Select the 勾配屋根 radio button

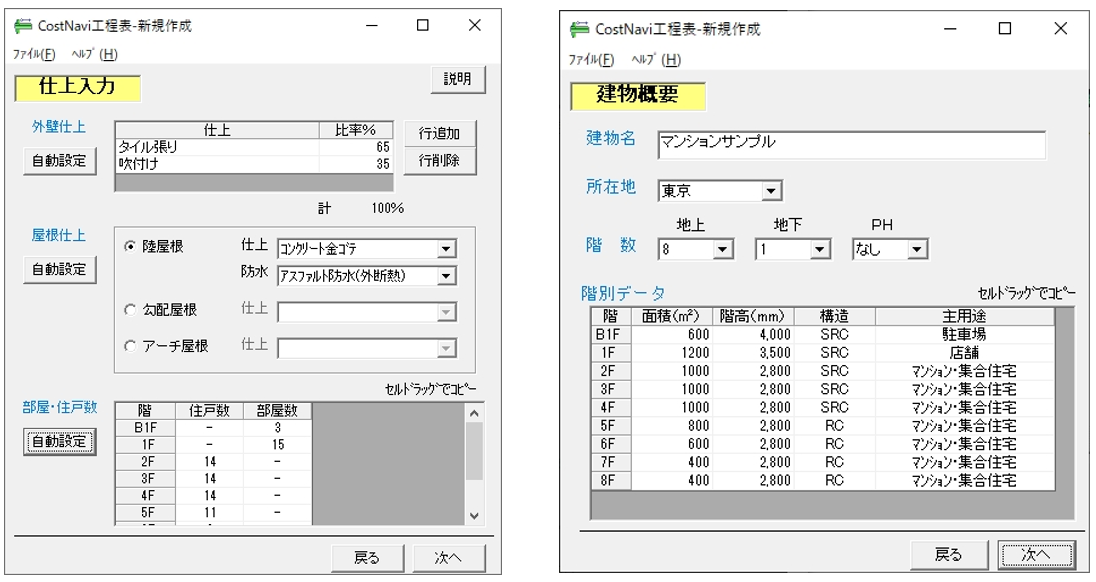click(130, 311)
